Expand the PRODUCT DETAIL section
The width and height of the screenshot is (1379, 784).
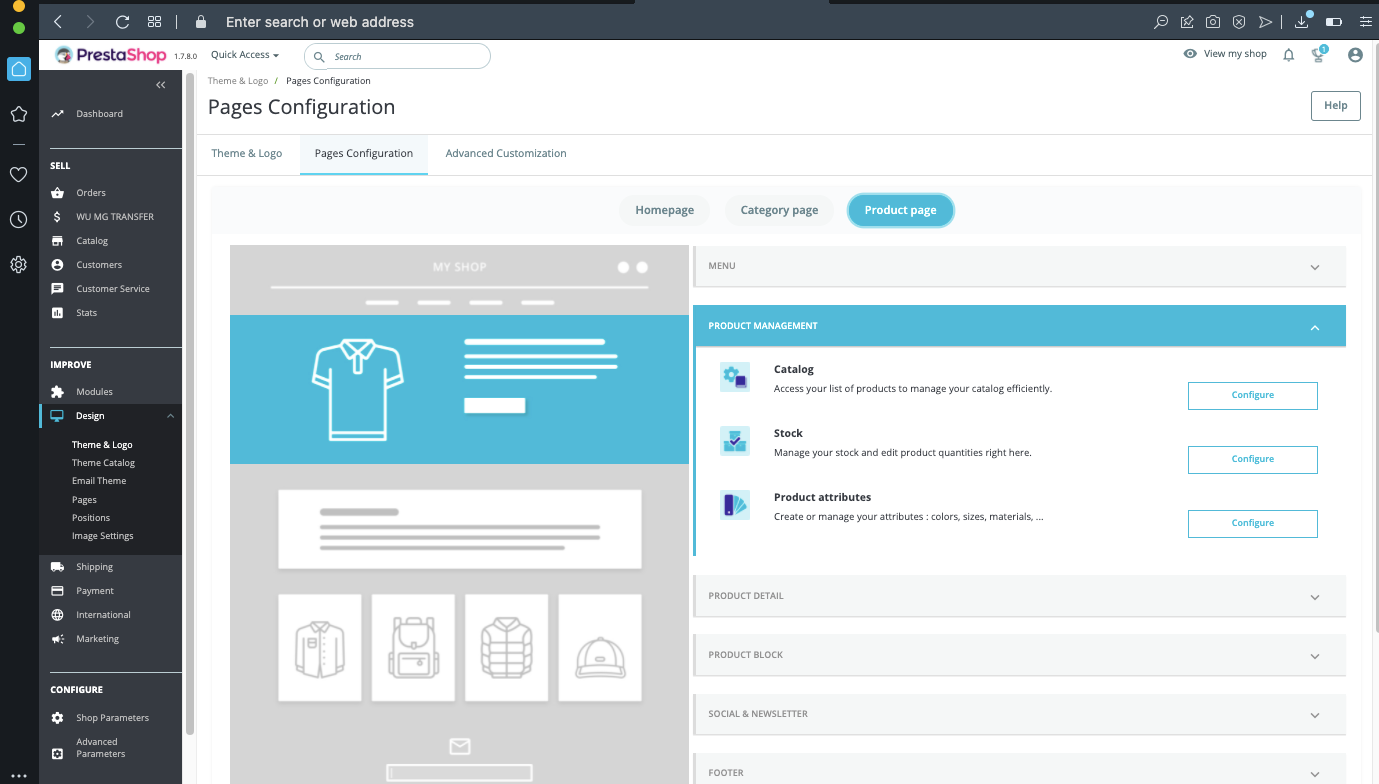tap(1020, 596)
